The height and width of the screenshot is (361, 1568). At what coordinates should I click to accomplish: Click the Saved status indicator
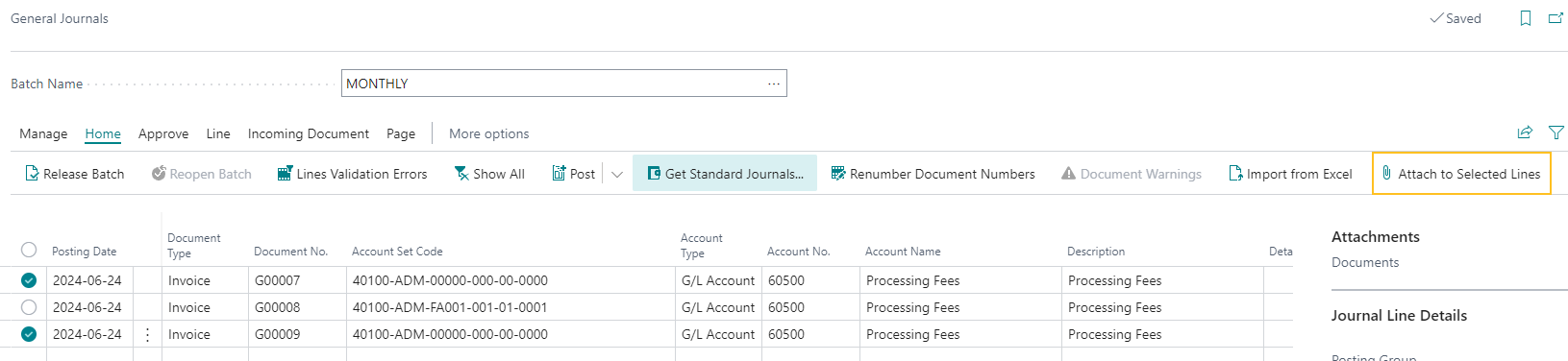tap(1456, 18)
